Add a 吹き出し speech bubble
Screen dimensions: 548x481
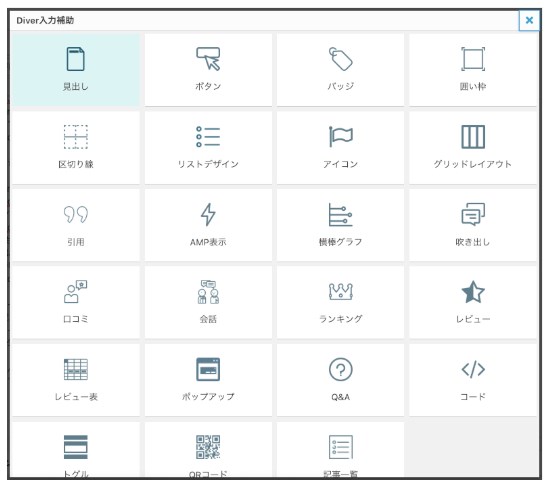tap(473, 225)
